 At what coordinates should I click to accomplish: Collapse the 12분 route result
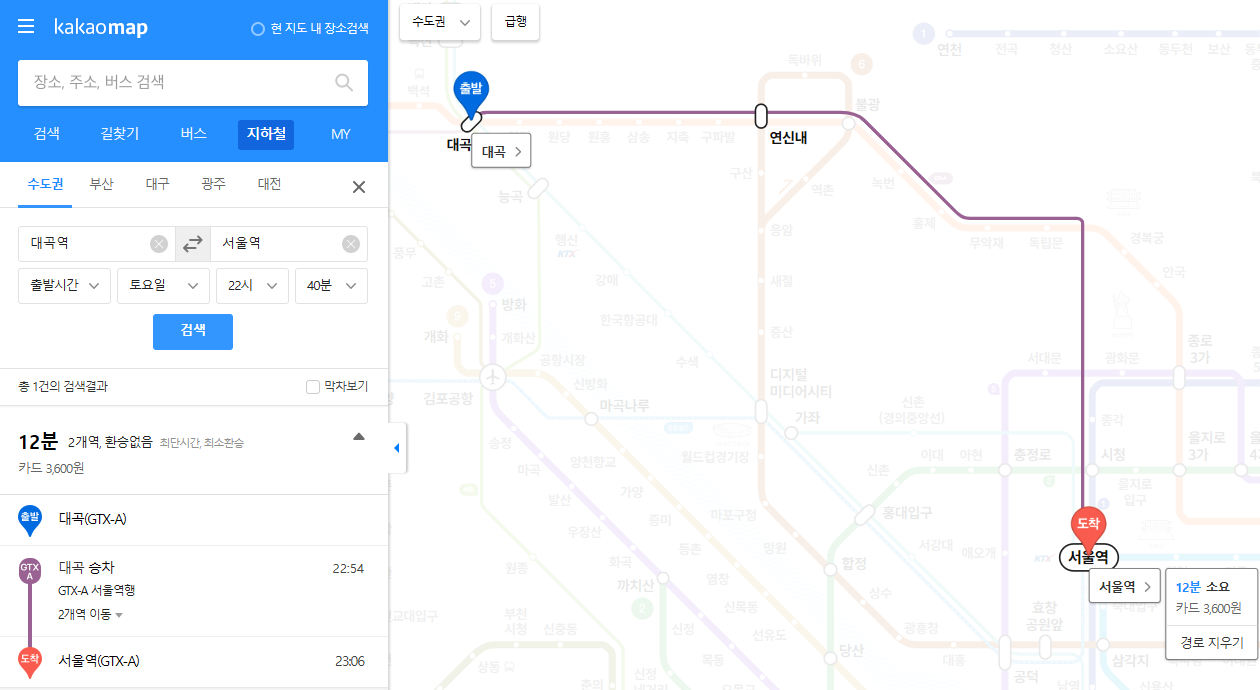coord(359,436)
